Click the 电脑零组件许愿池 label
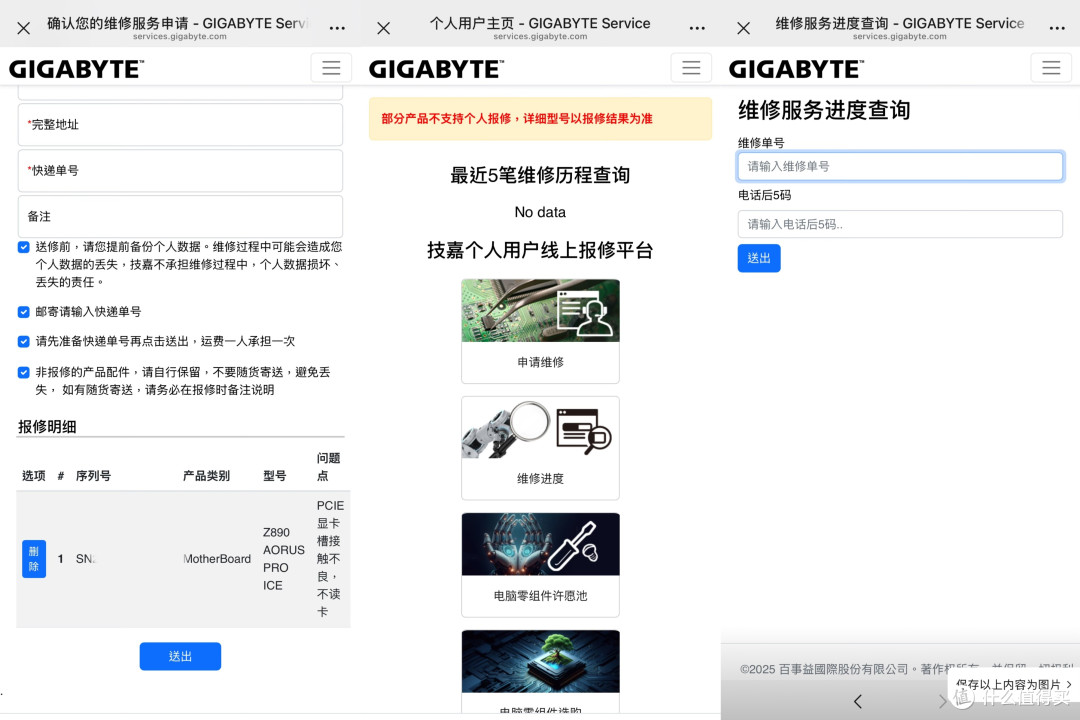Screen dimensions: 1080x720 (x=541, y=596)
